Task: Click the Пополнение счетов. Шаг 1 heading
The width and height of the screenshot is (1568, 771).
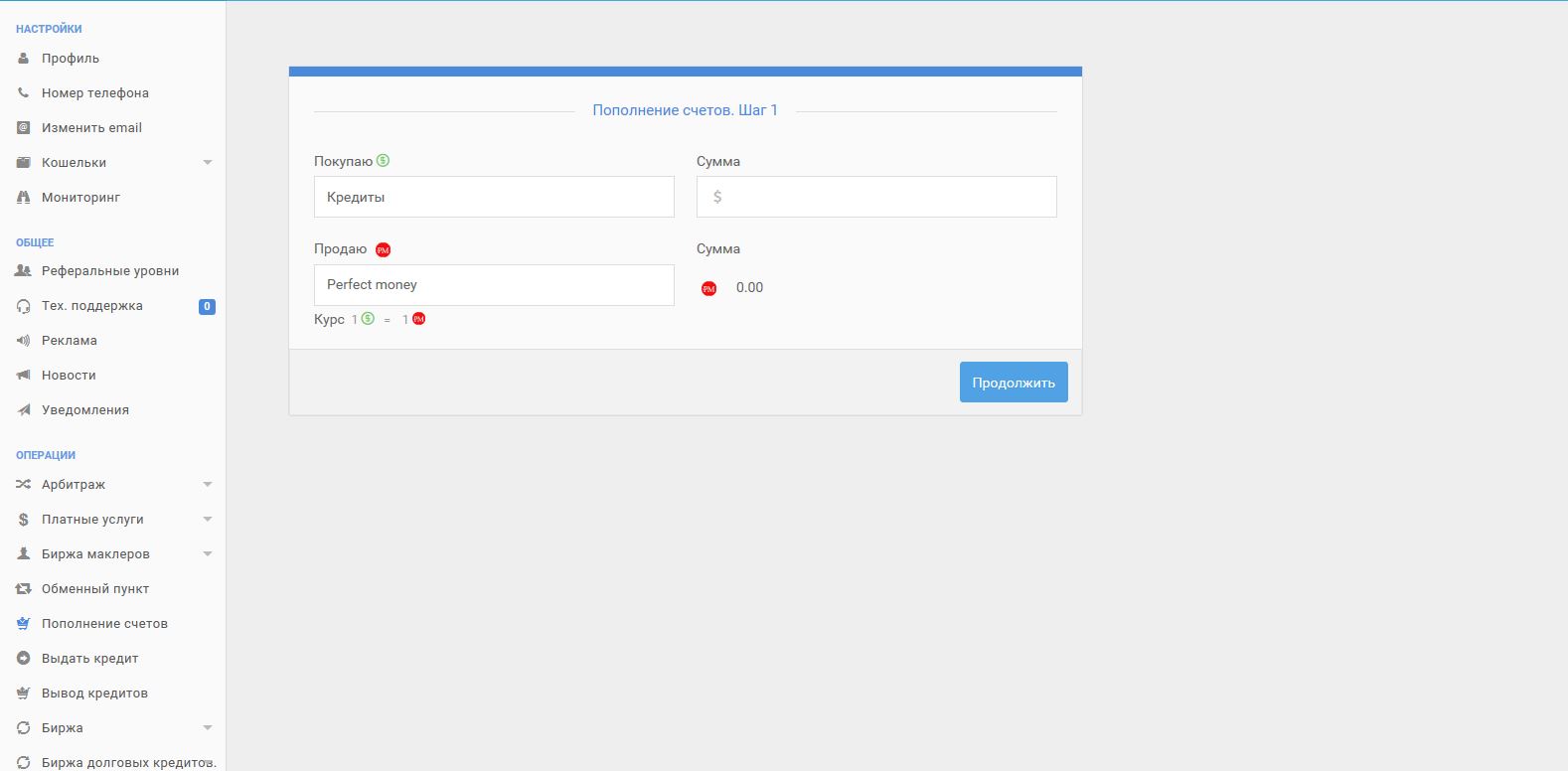Action: (686, 110)
